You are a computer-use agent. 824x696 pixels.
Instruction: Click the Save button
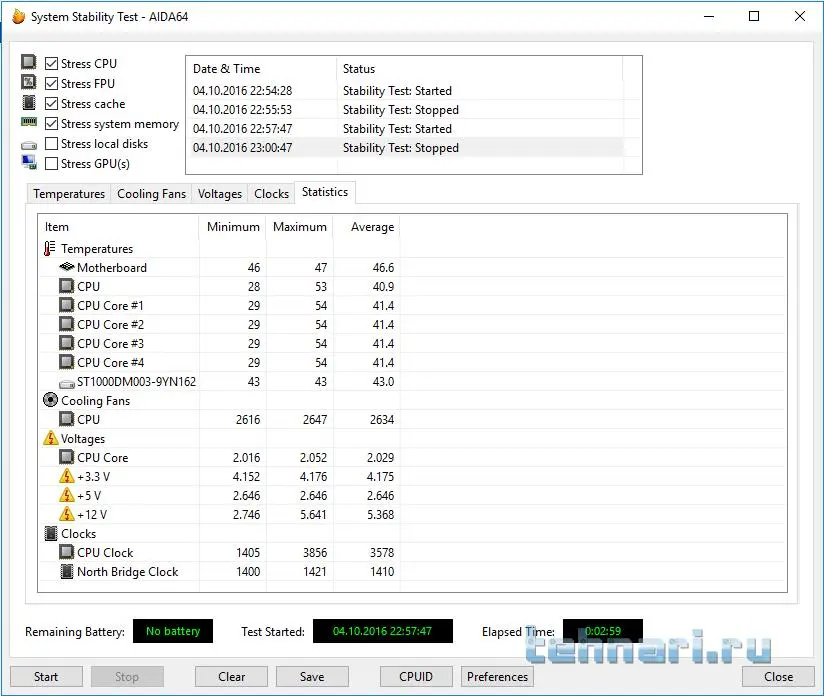(x=312, y=677)
